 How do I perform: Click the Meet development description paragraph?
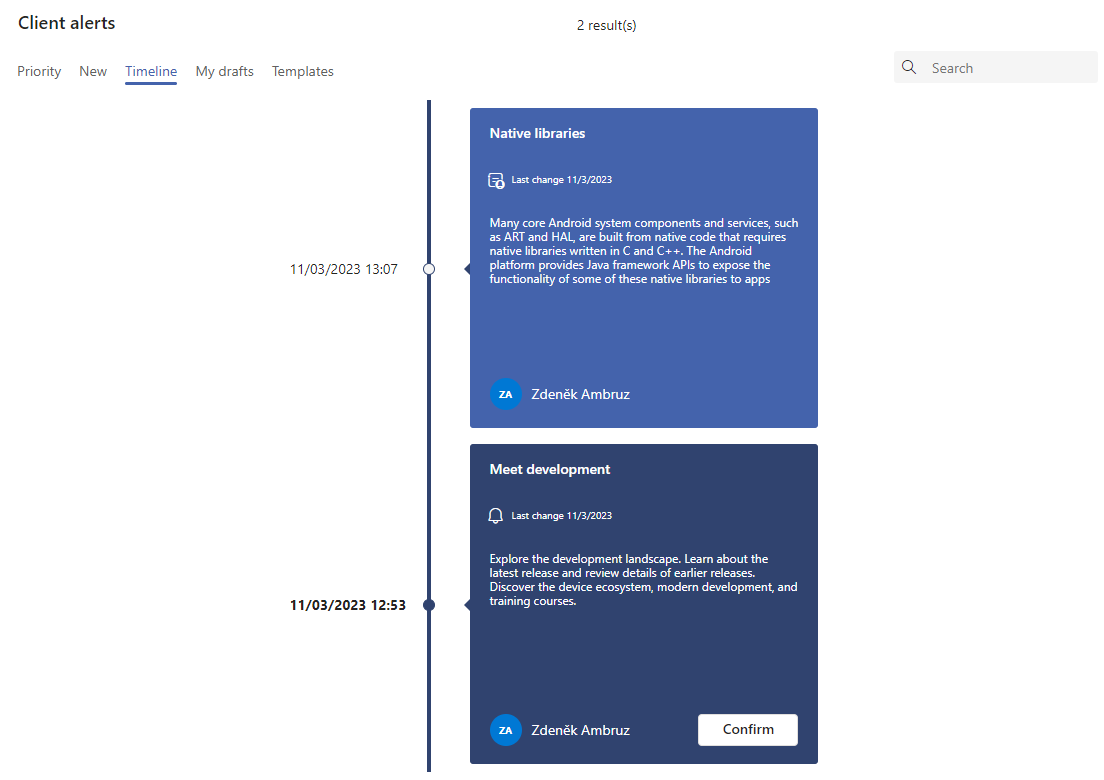pos(644,579)
